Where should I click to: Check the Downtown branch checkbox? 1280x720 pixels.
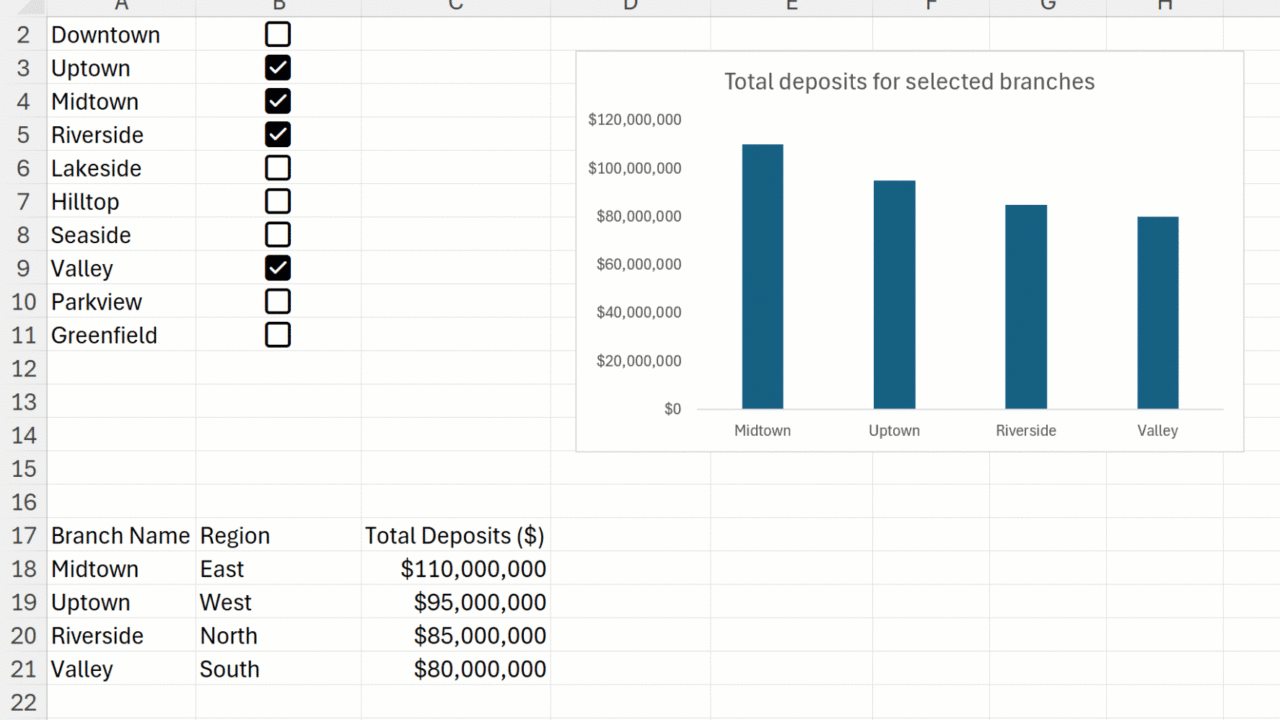(278, 35)
